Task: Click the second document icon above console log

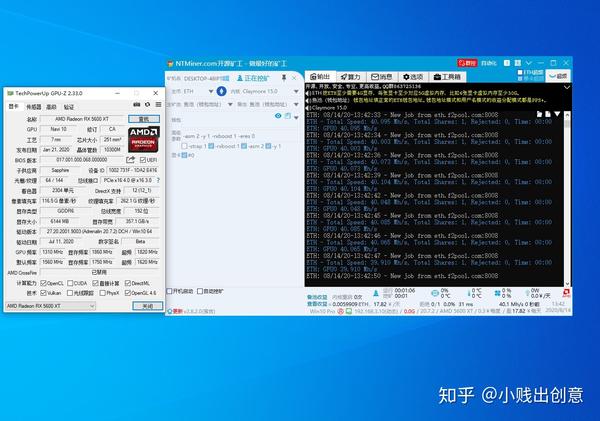Action: tap(548, 114)
